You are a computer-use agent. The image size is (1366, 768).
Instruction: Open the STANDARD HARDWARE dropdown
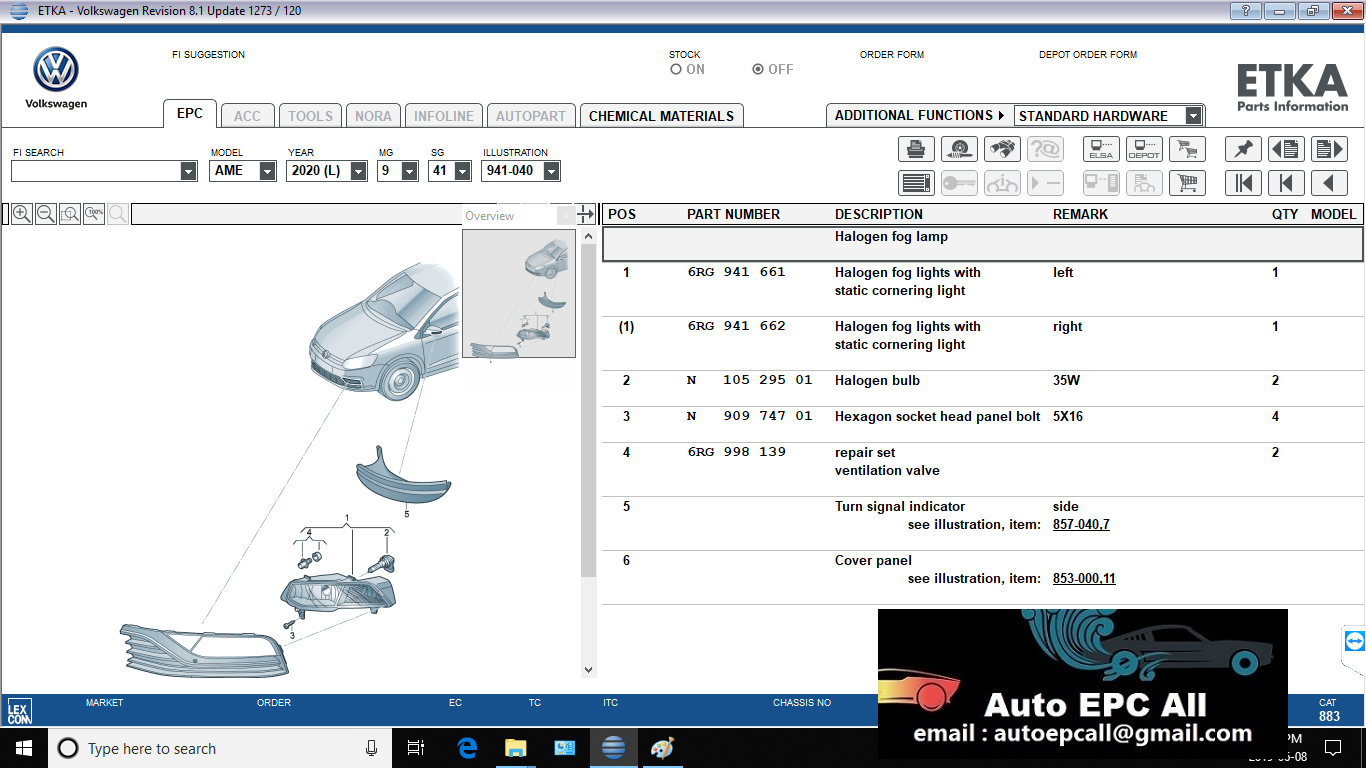point(1193,116)
